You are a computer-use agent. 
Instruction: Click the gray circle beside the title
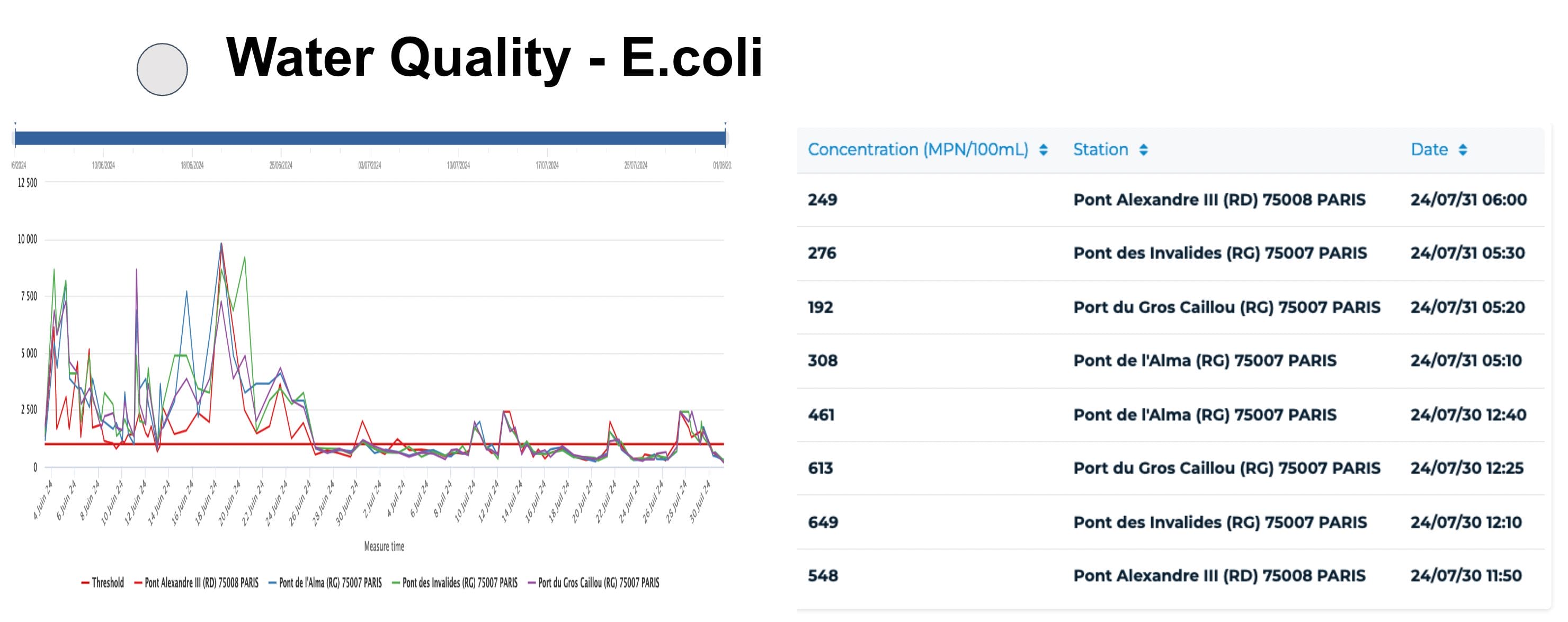tap(162, 69)
